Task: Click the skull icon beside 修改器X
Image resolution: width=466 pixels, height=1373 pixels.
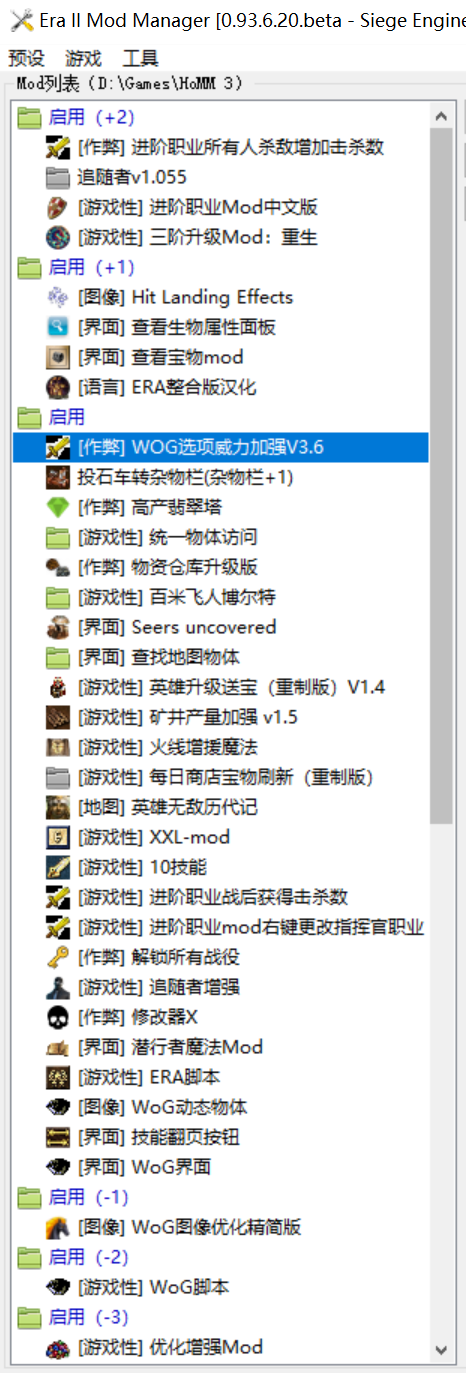Action: (x=58, y=1017)
